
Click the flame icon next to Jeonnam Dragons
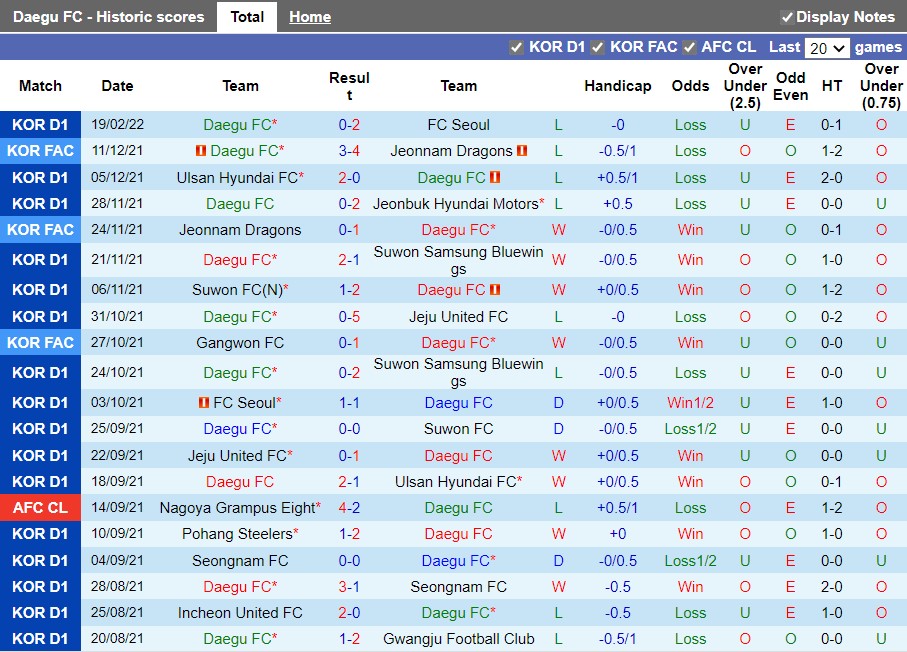(x=523, y=151)
